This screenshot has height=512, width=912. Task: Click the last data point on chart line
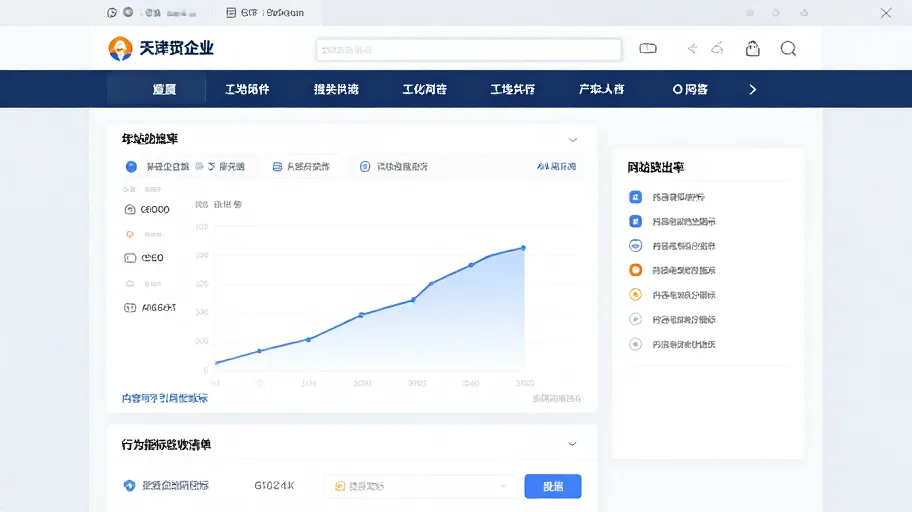click(x=523, y=248)
